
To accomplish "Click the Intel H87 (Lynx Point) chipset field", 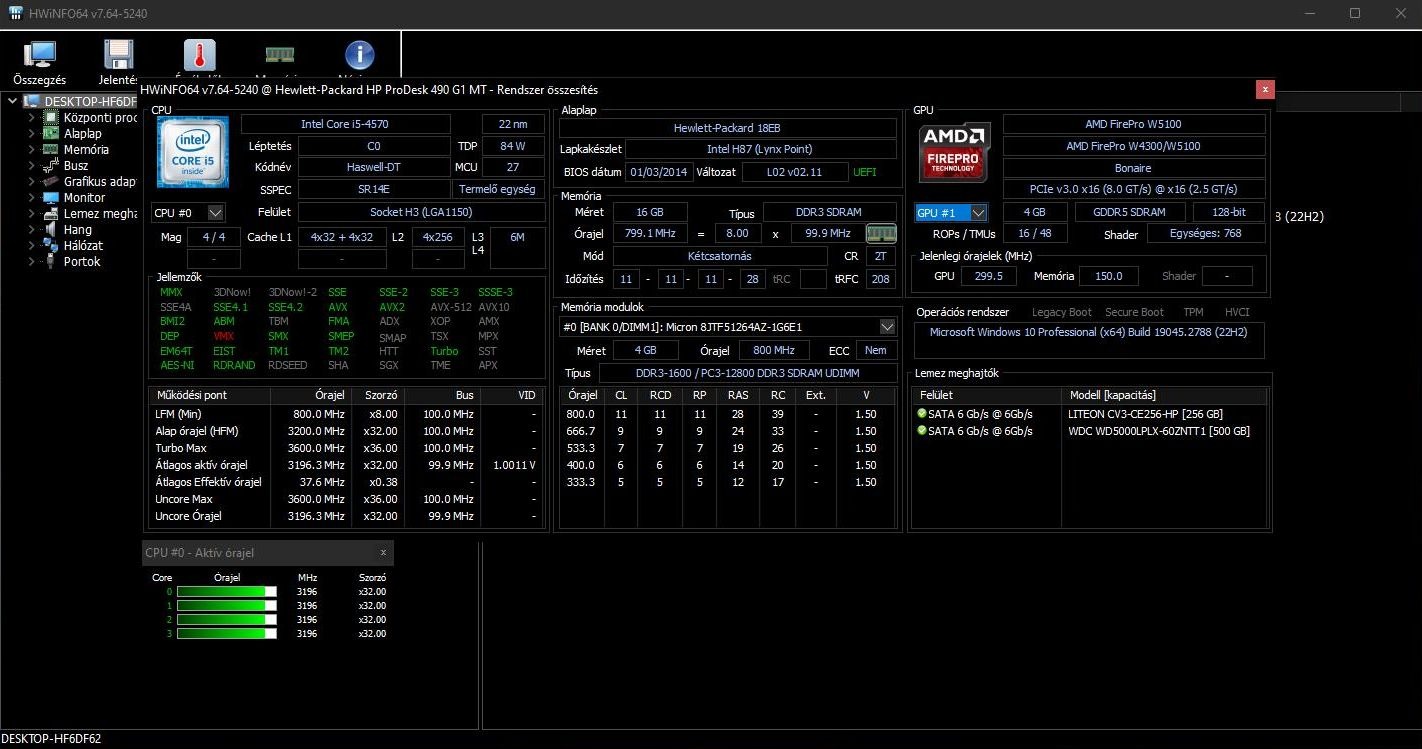I will (760, 149).
